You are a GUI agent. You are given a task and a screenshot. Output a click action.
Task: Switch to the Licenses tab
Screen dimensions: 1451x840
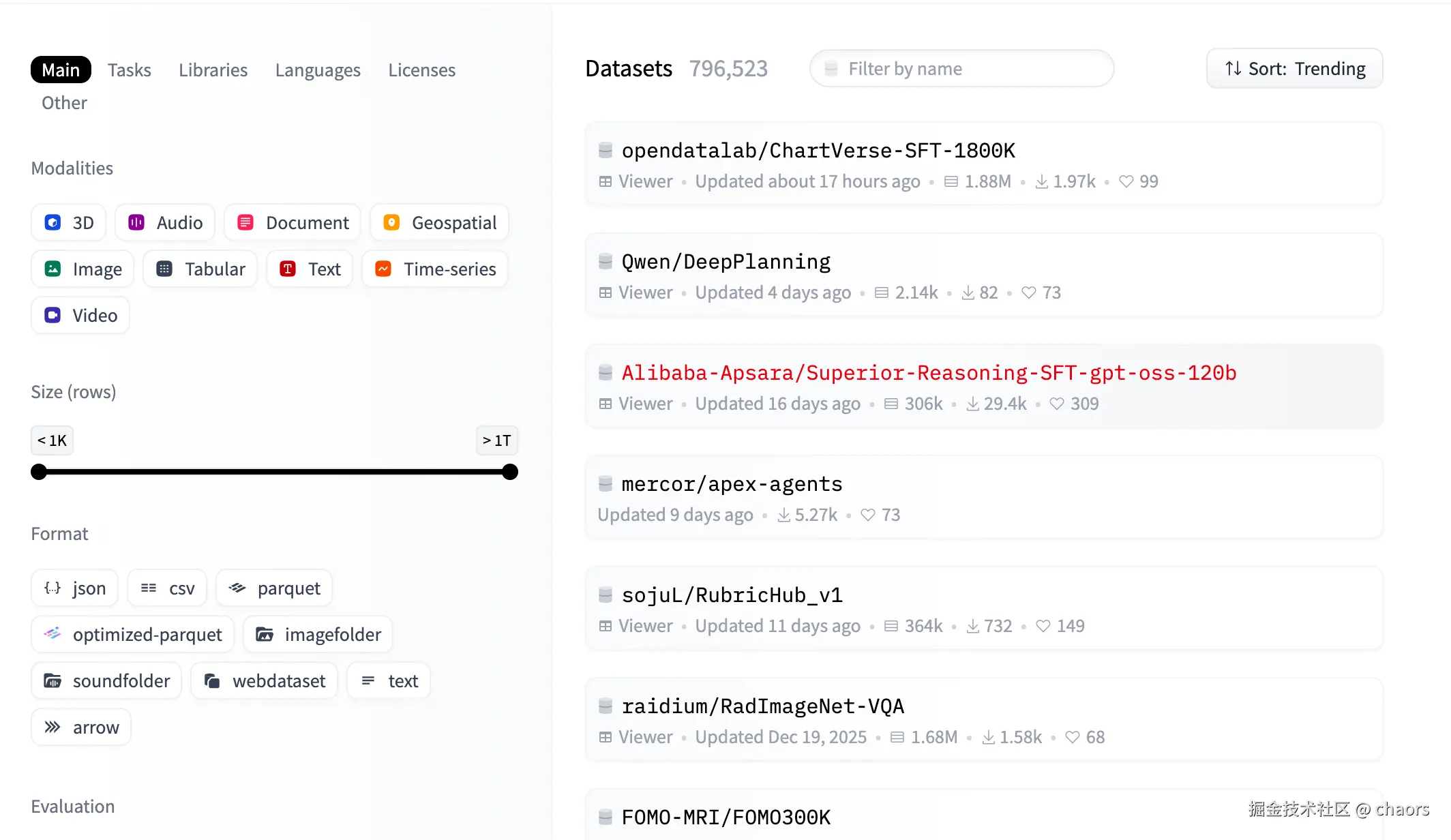click(x=421, y=70)
